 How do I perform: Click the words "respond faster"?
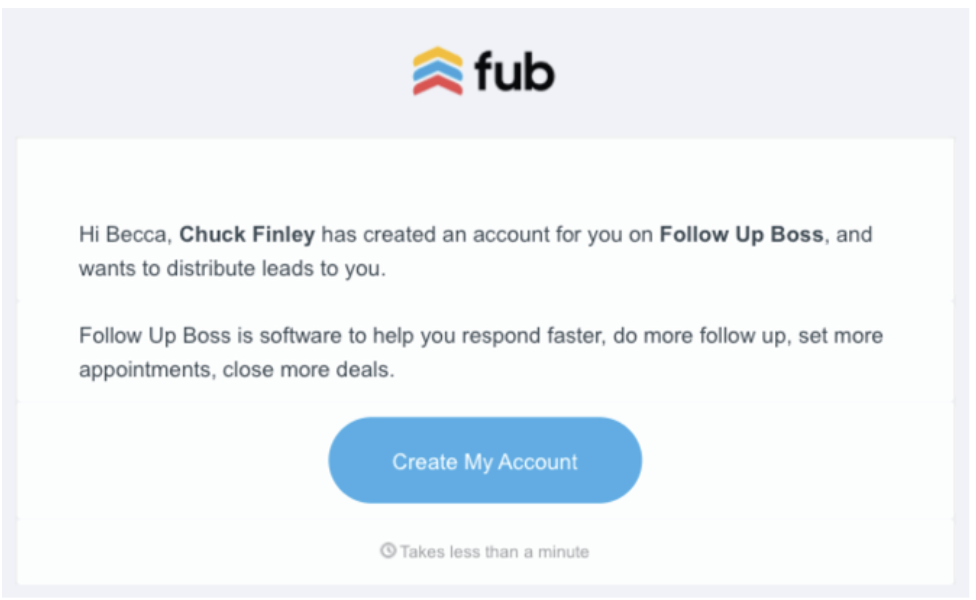point(562,335)
